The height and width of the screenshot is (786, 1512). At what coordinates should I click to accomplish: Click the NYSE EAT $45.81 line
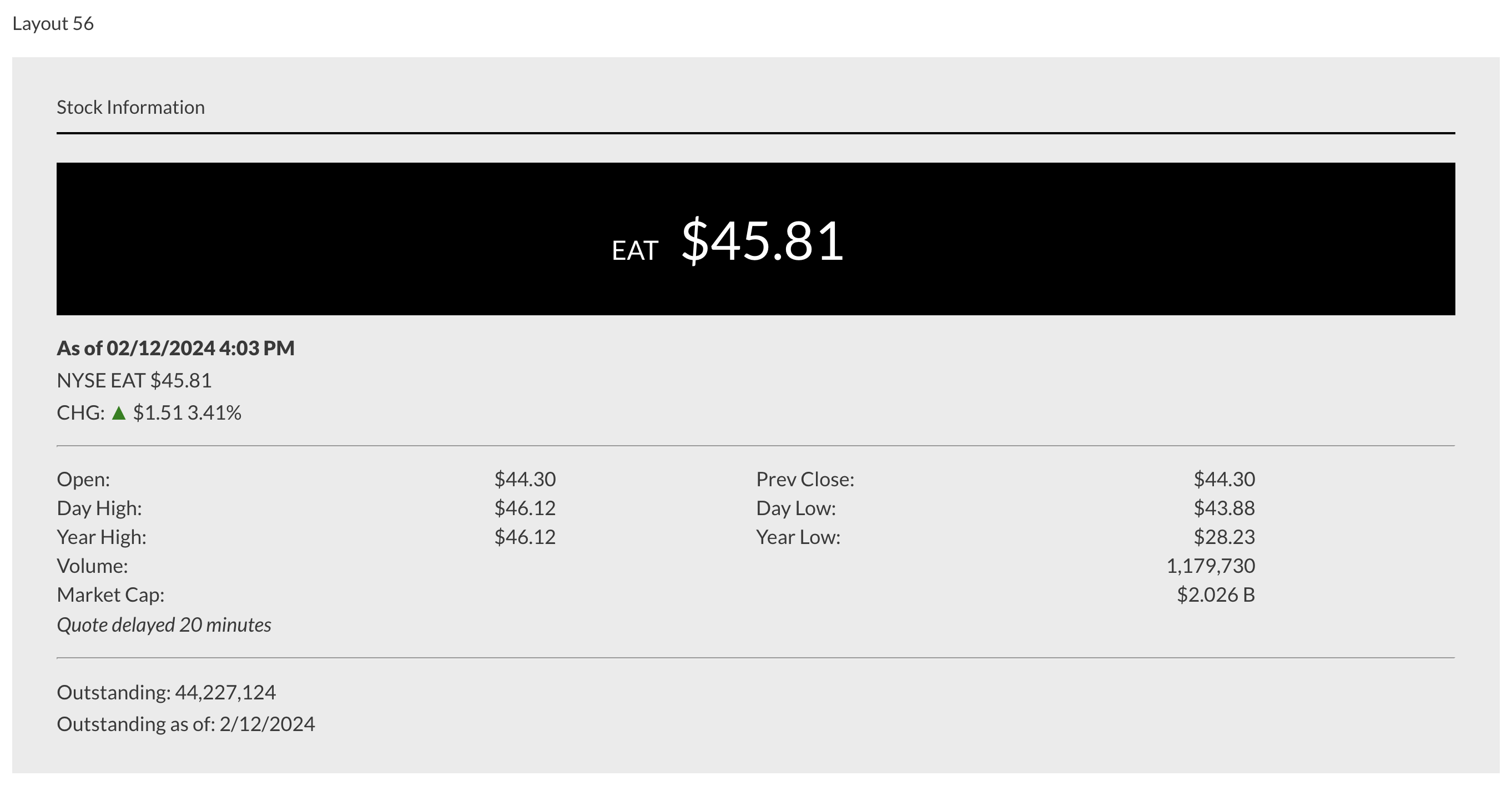134,380
